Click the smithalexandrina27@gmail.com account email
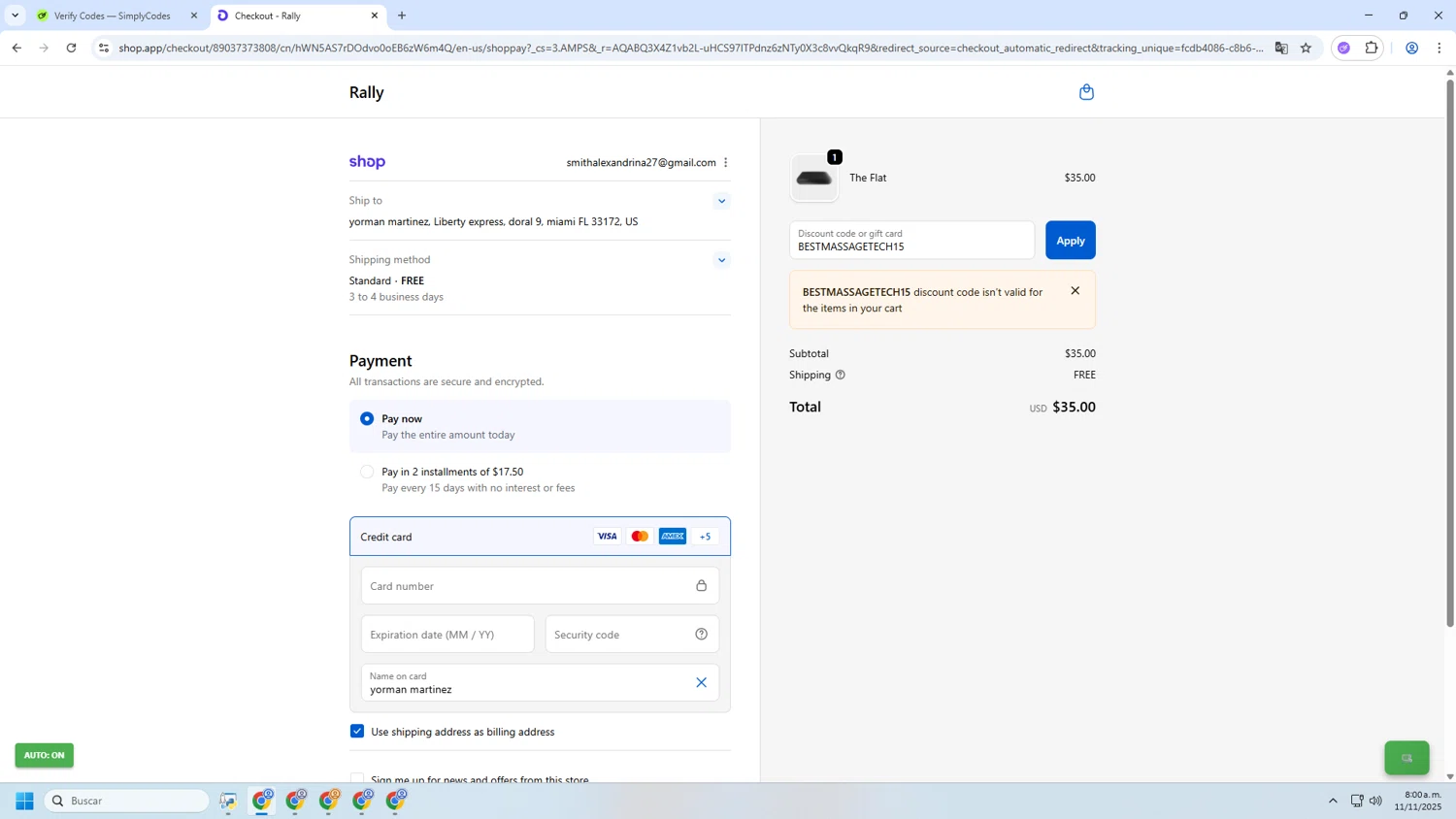This screenshot has height=819, width=1456. pos(642,163)
